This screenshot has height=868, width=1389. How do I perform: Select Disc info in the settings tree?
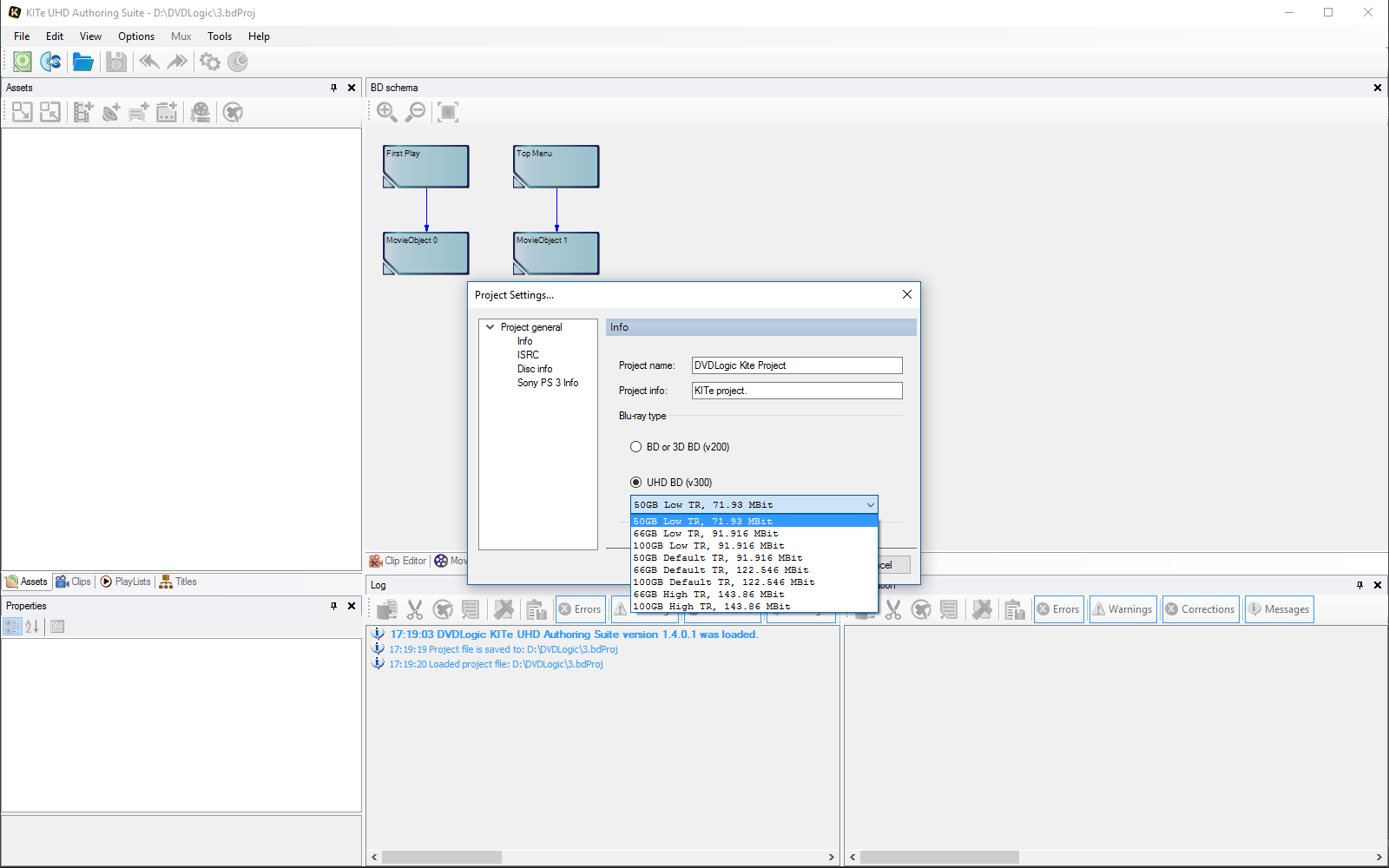[x=535, y=369]
